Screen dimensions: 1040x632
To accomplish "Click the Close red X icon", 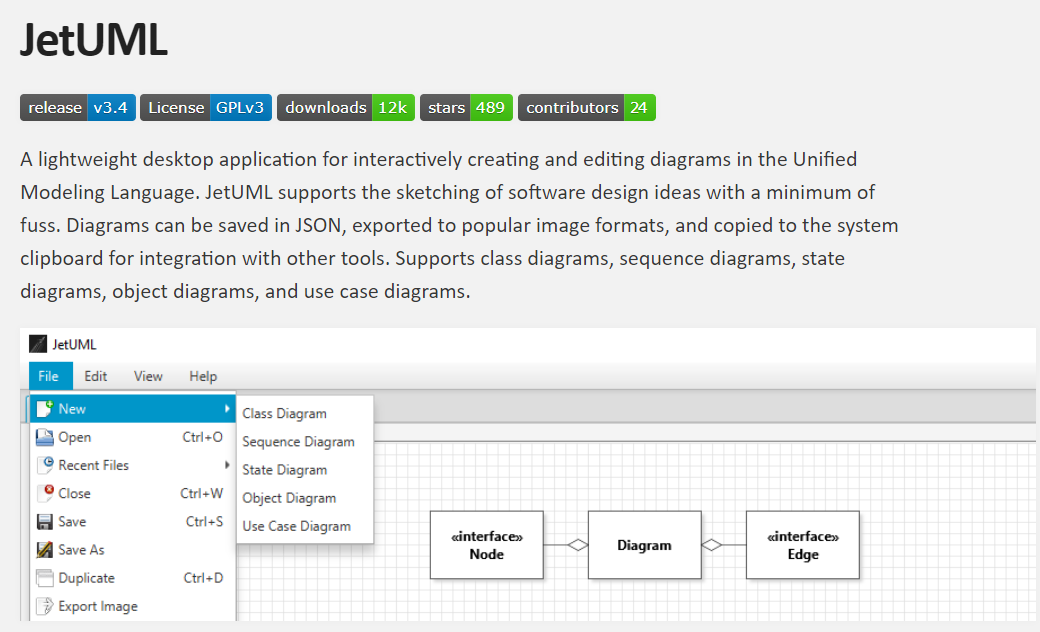I will [45, 493].
